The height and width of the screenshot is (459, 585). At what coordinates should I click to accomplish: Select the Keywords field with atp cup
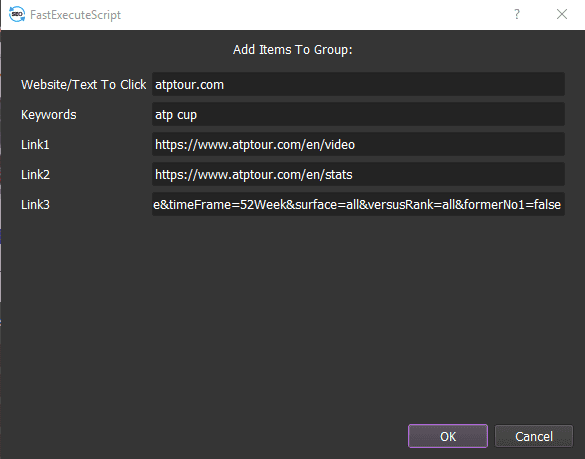pyautogui.click(x=358, y=114)
